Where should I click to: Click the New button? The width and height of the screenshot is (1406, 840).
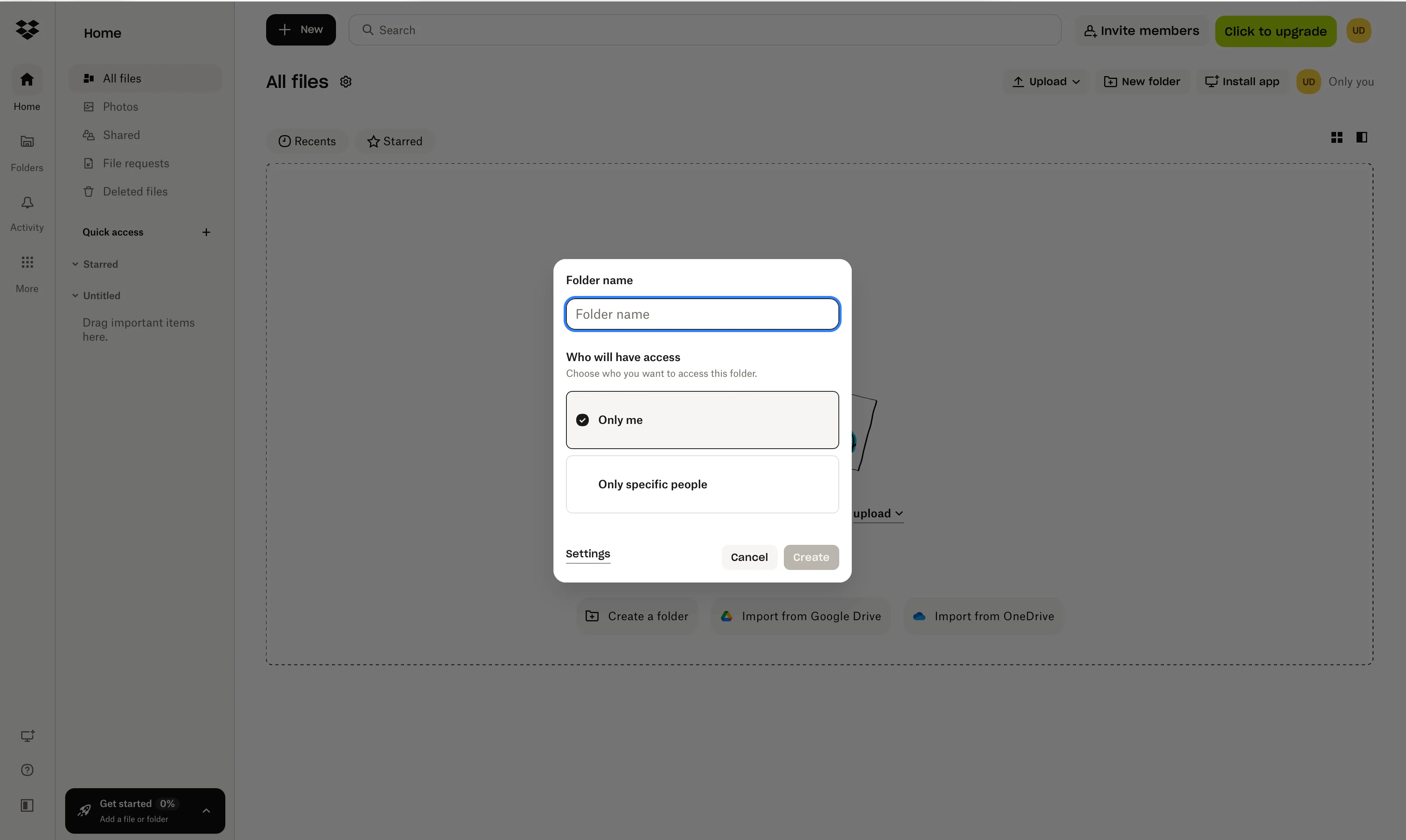tap(301, 30)
